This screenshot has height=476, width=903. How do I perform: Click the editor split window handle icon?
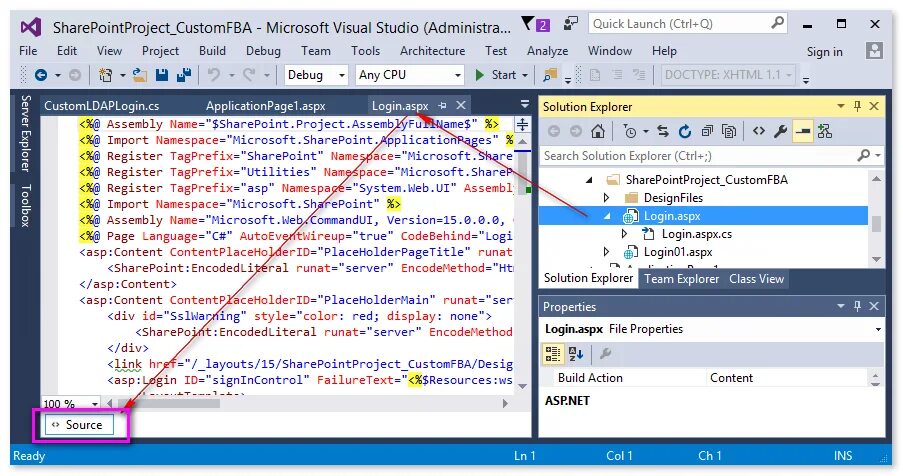[522, 124]
